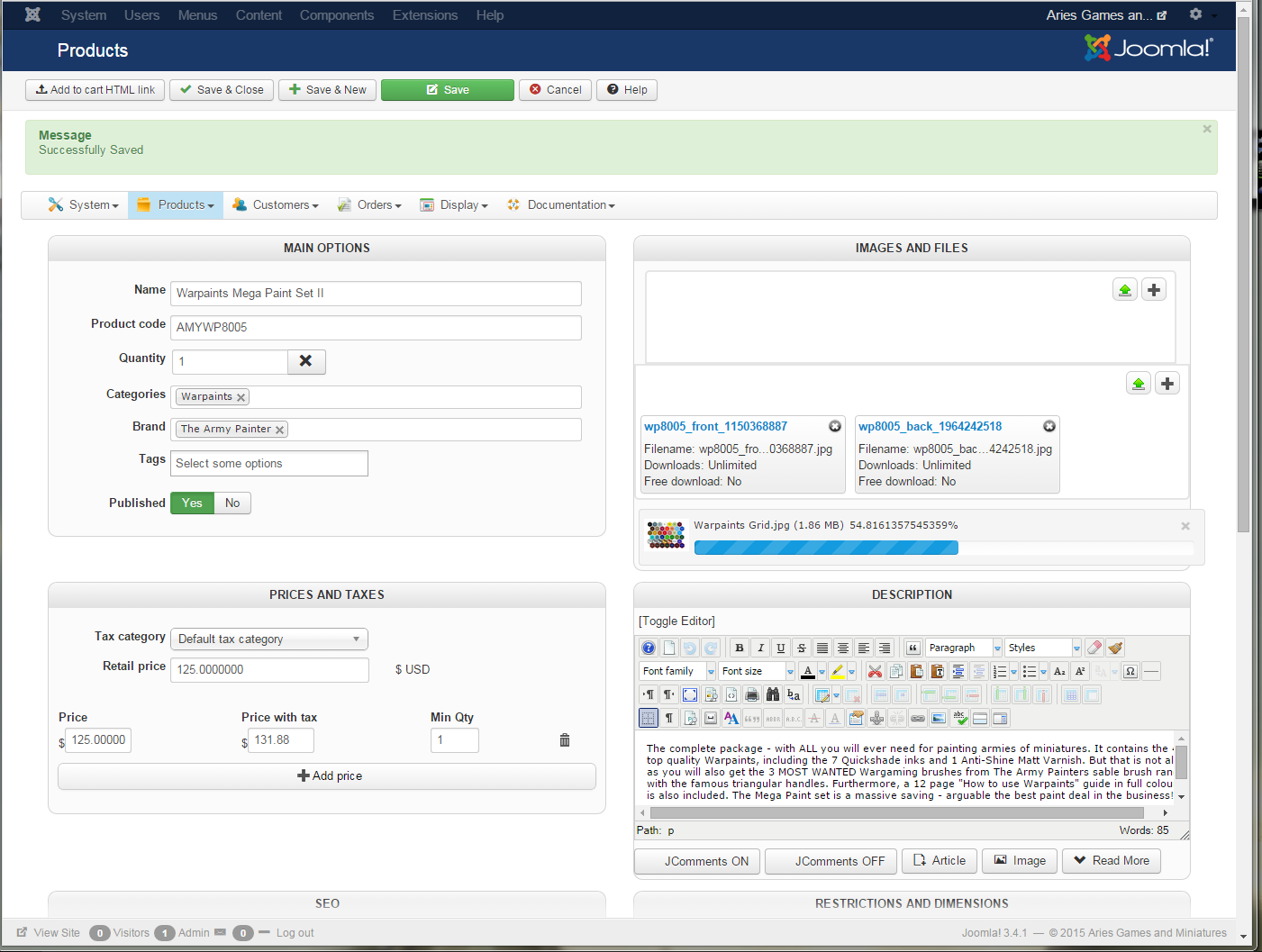
Task: Toggle the show-invisible-characters paragraph icon
Action: click(x=669, y=718)
